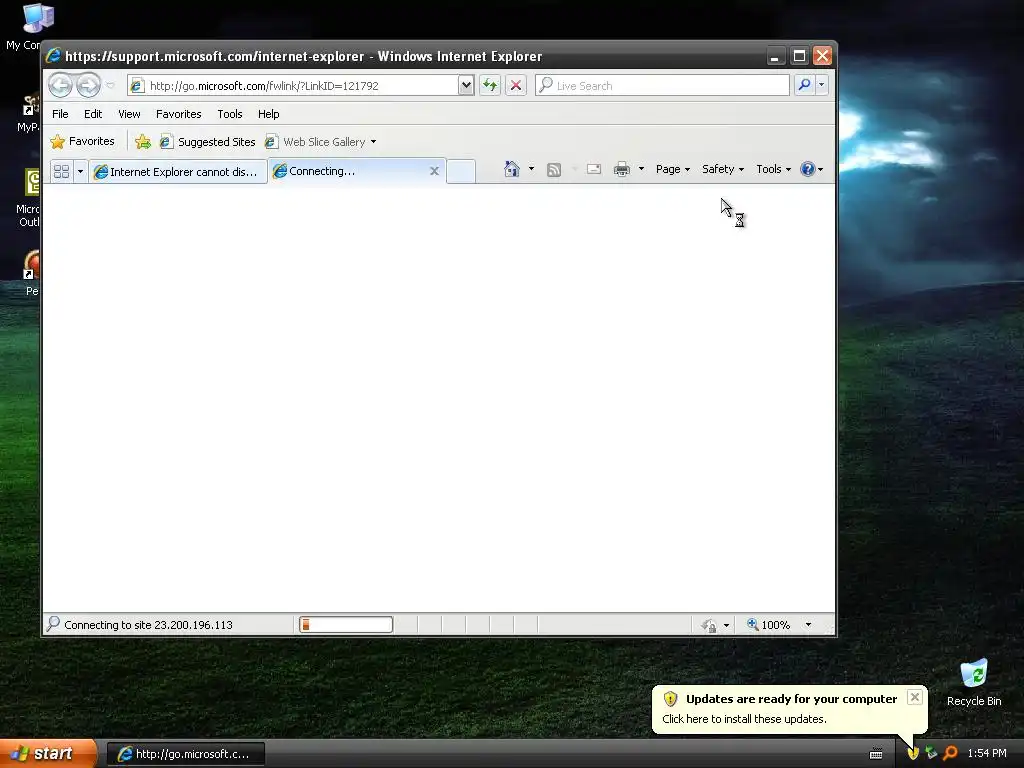
Task: Click the security zone status icon
Action: (709, 626)
